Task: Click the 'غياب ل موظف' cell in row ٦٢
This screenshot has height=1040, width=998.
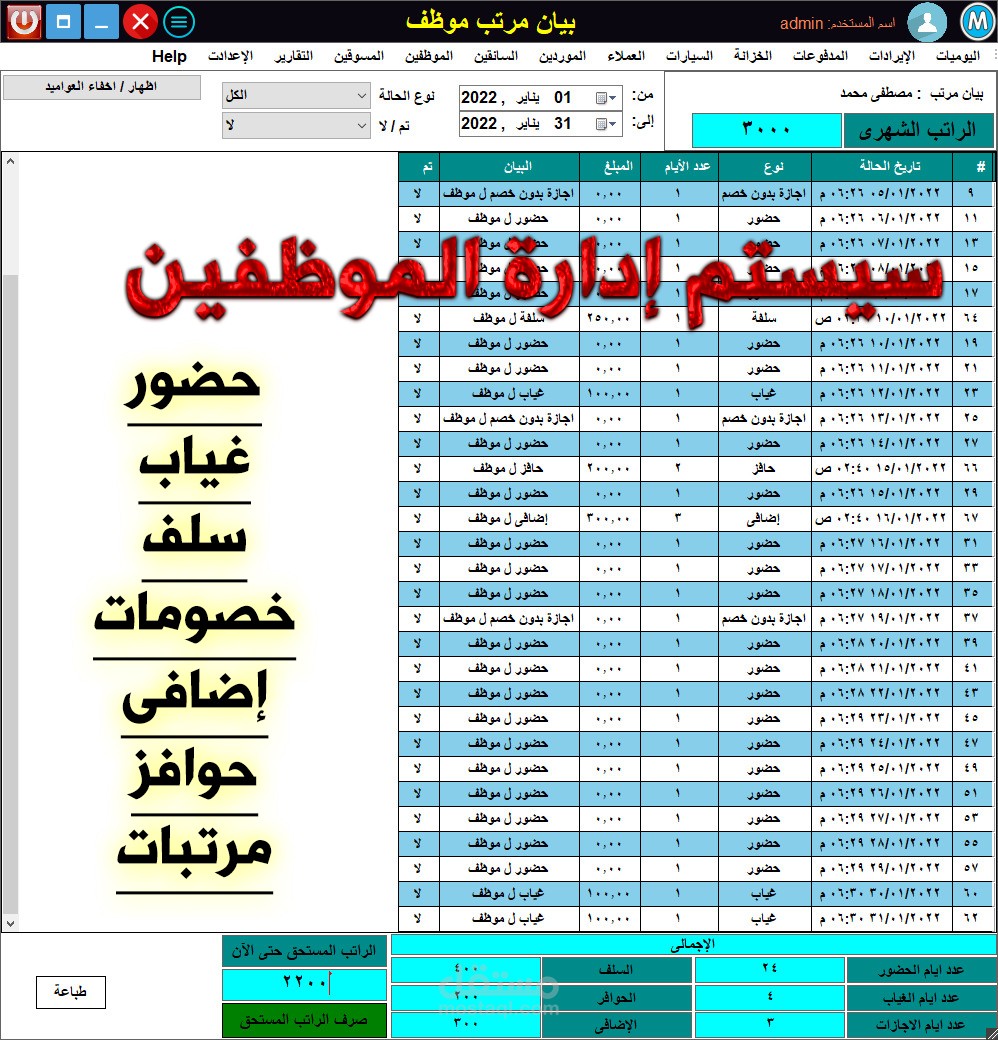Action: point(509,919)
